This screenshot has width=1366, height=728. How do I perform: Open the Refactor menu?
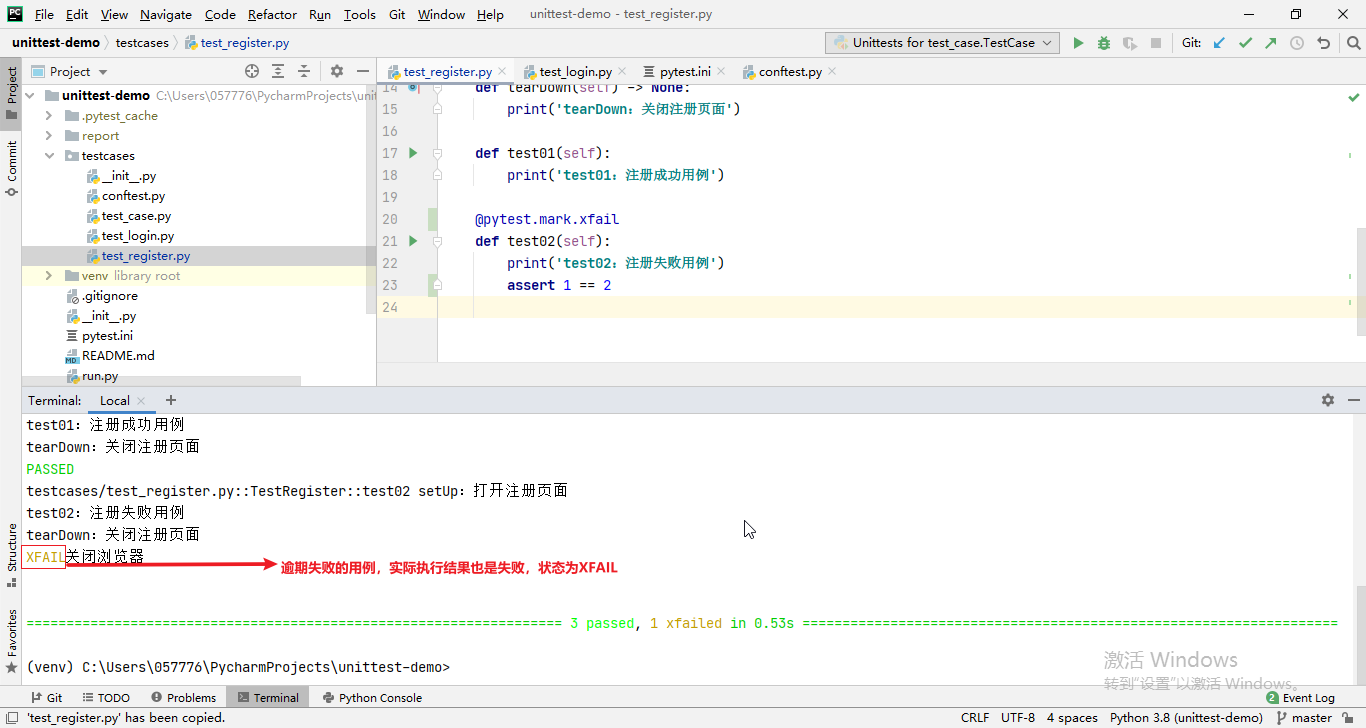tap(270, 14)
